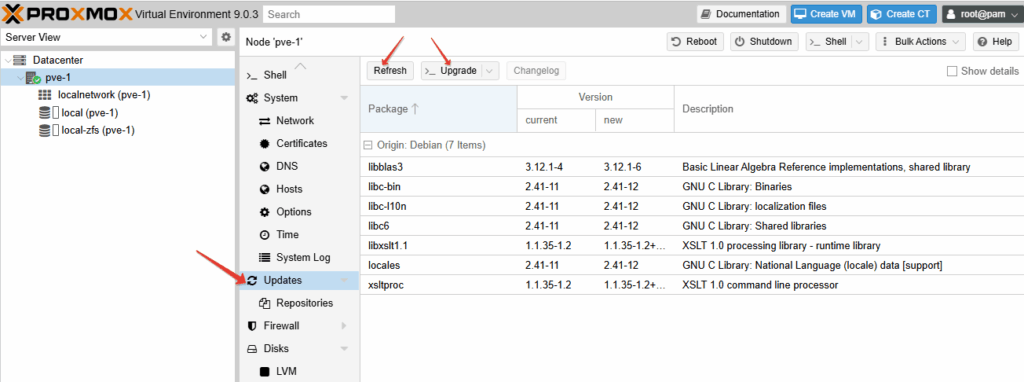Click the System gears icon
The width and height of the screenshot is (1024, 382).
[252, 98]
